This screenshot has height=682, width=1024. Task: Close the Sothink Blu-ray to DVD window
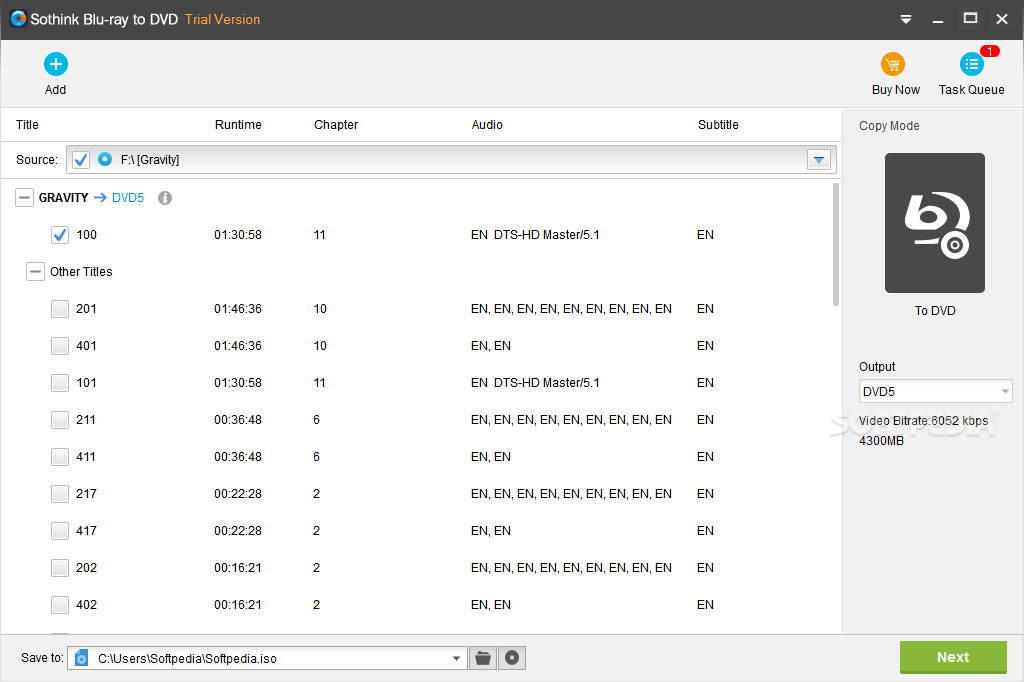1002,19
